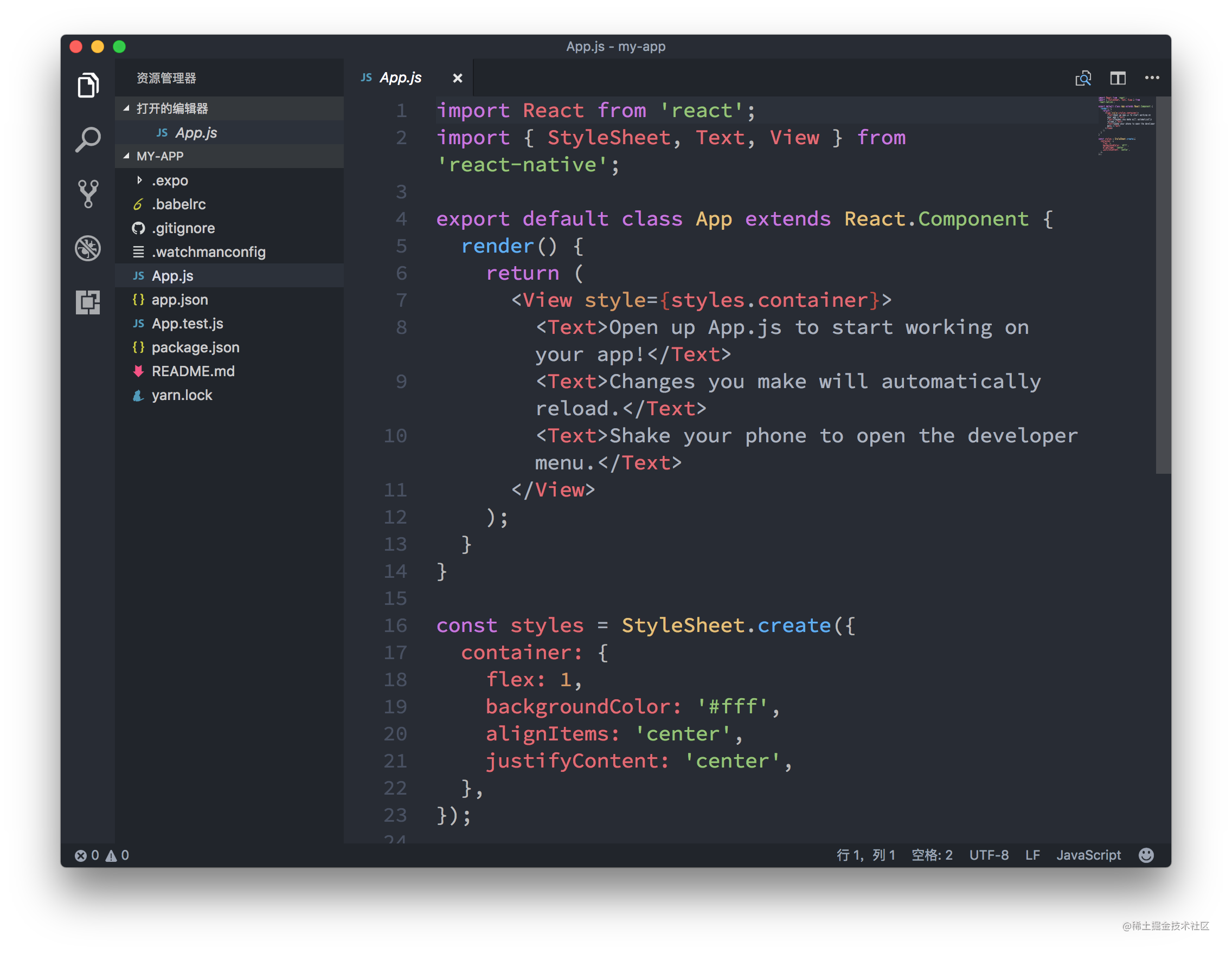Select yarn.lock in the file tree
The height and width of the screenshot is (954, 1232).
182,395
